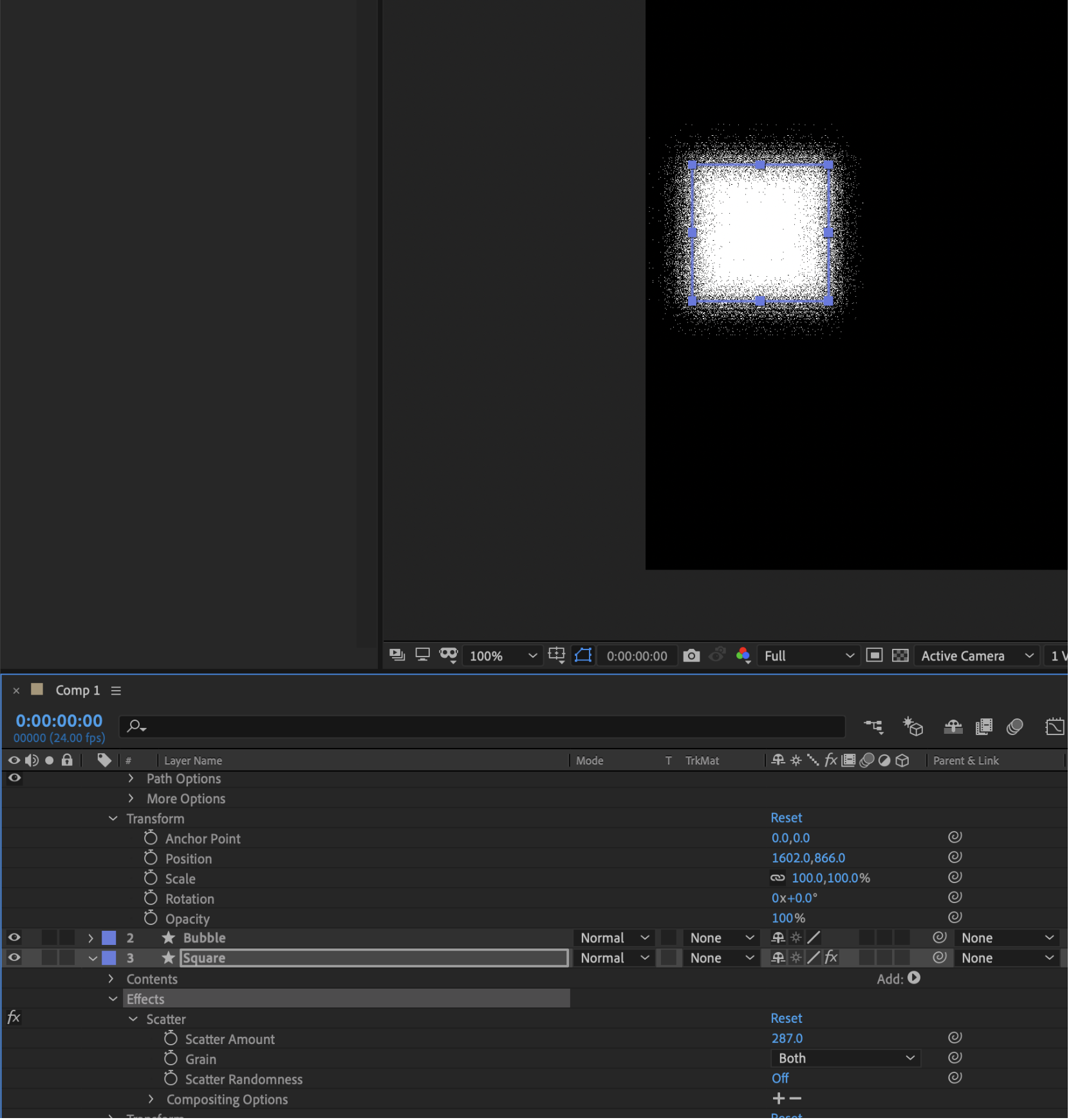Select the Comp 1 timeline tab
This screenshot has height=1120, width=1071.
(78, 692)
